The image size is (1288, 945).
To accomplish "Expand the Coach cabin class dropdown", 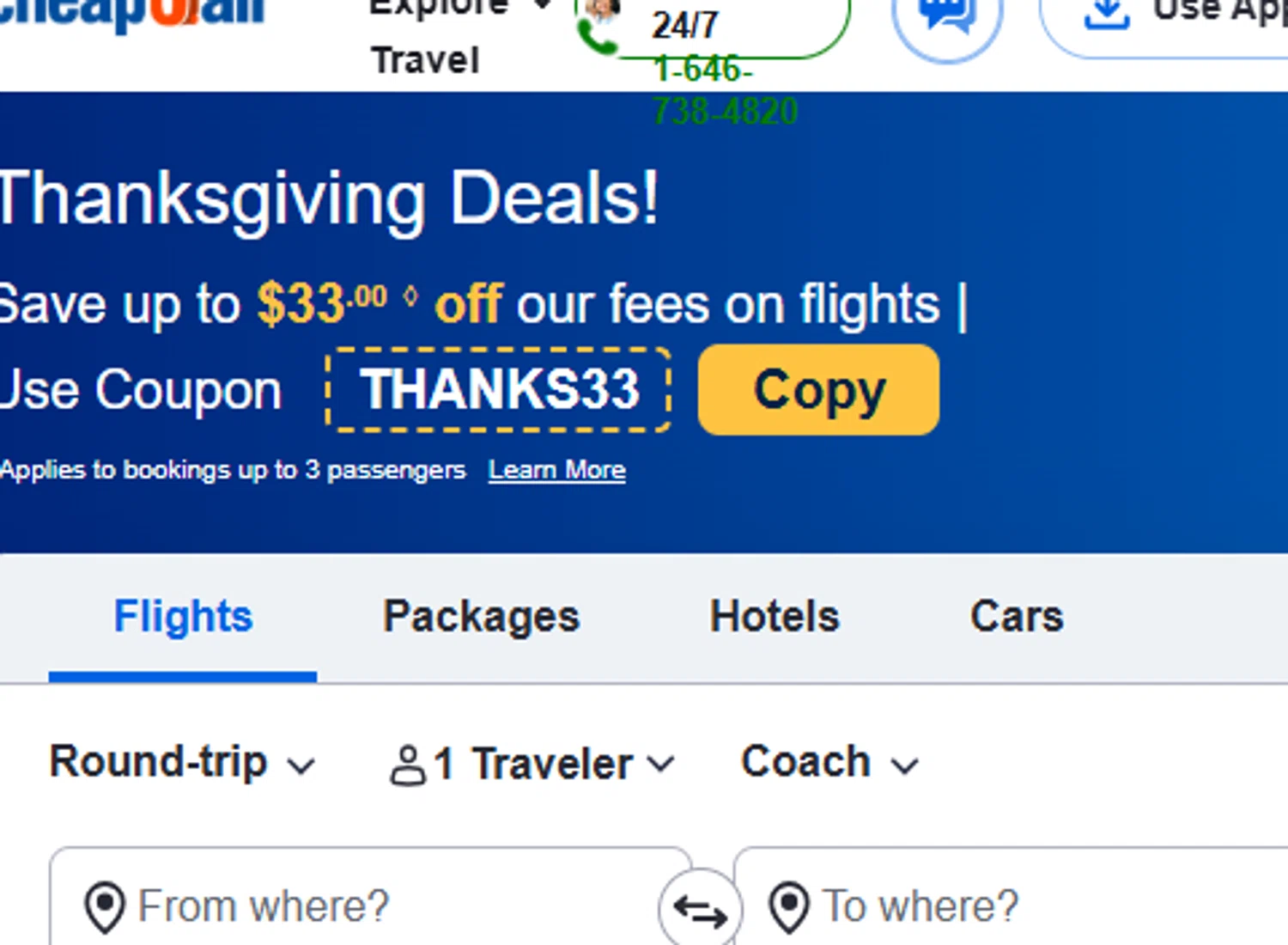I will [829, 763].
